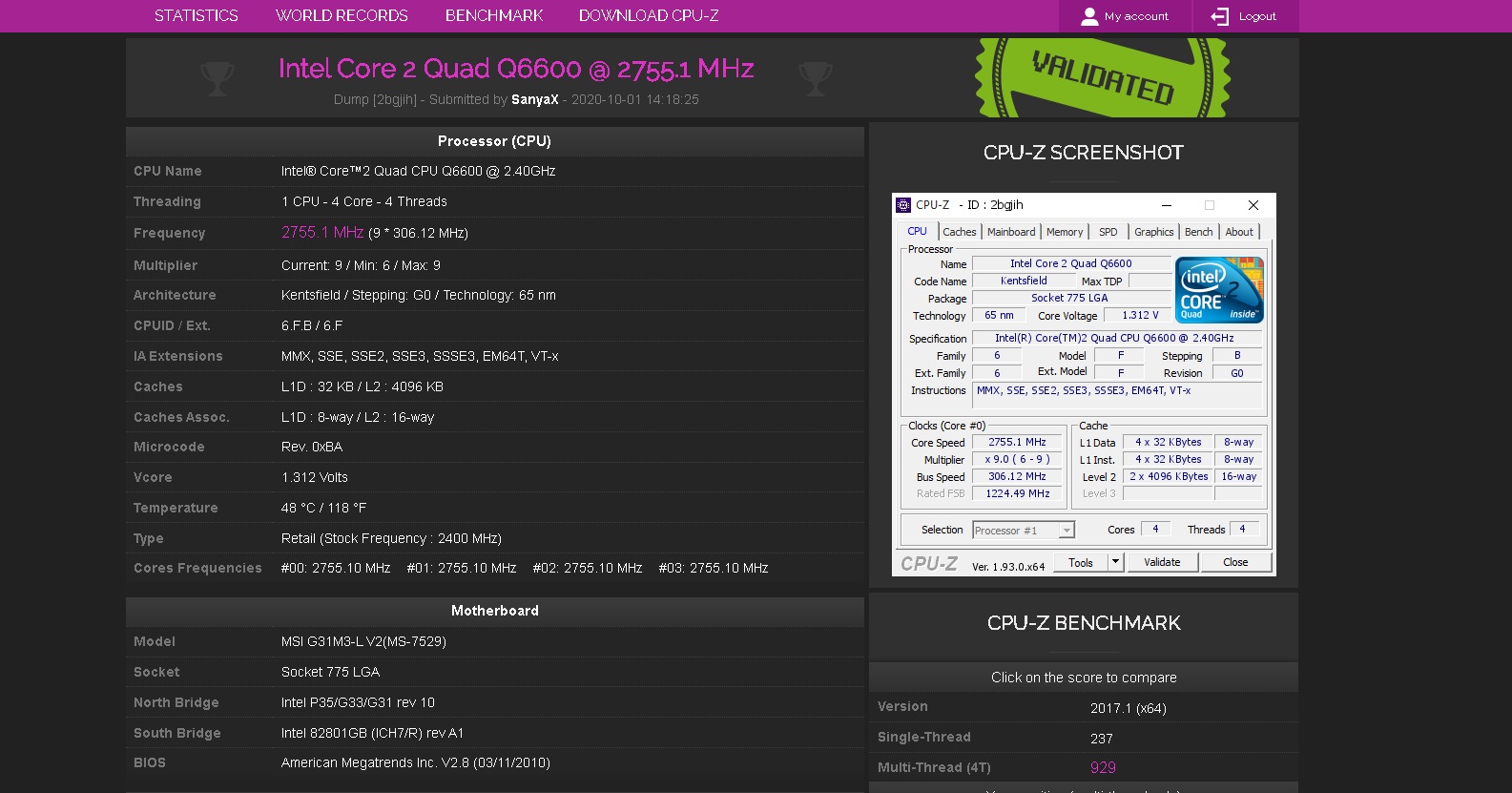Click the 2755.1 MHz frequency value
1512x793 pixels.
pyautogui.click(x=322, y=232)
